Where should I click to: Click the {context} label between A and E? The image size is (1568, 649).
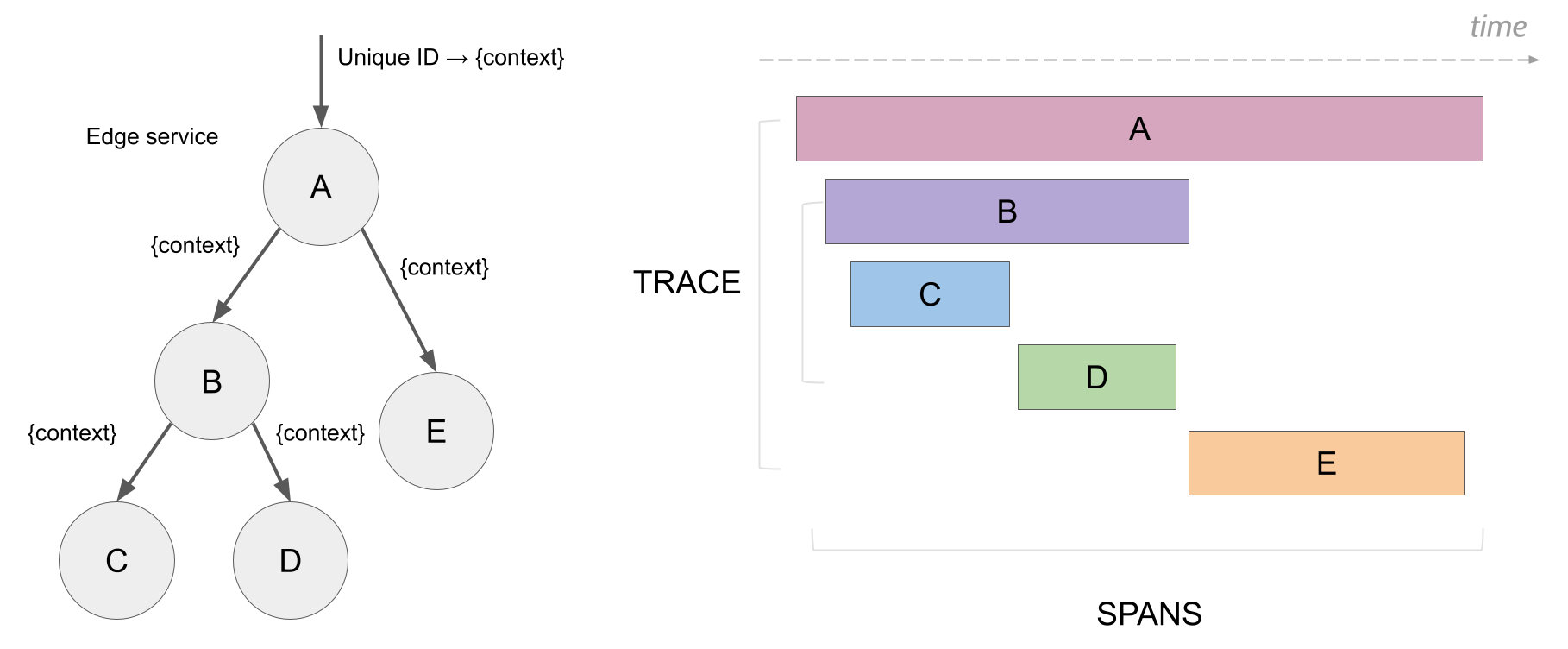pos(444,268)
